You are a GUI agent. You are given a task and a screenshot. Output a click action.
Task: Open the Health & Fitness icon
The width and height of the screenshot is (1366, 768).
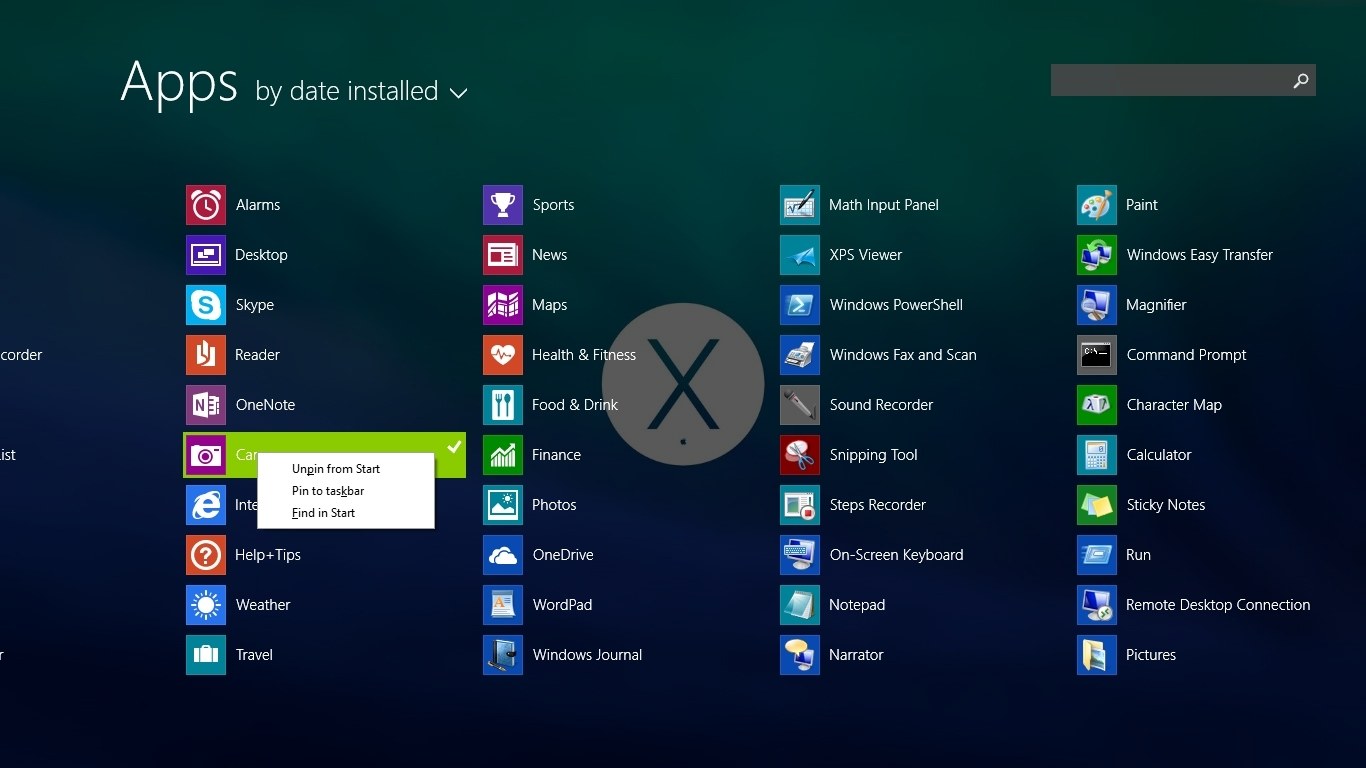tap(503, 355)
